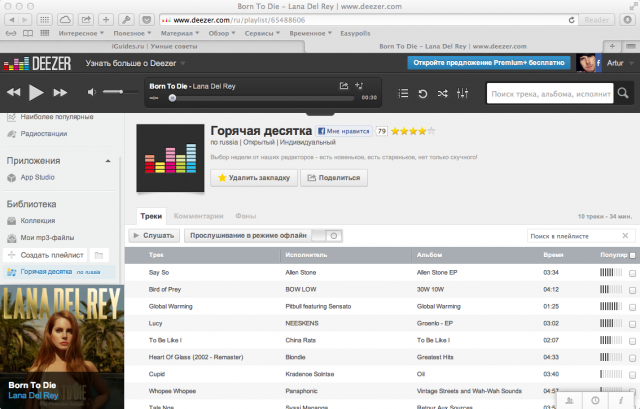Image resolution: width=640 pixels, height=409 pixels.
Task: Reload the page icon
Action: click(571, 20)
